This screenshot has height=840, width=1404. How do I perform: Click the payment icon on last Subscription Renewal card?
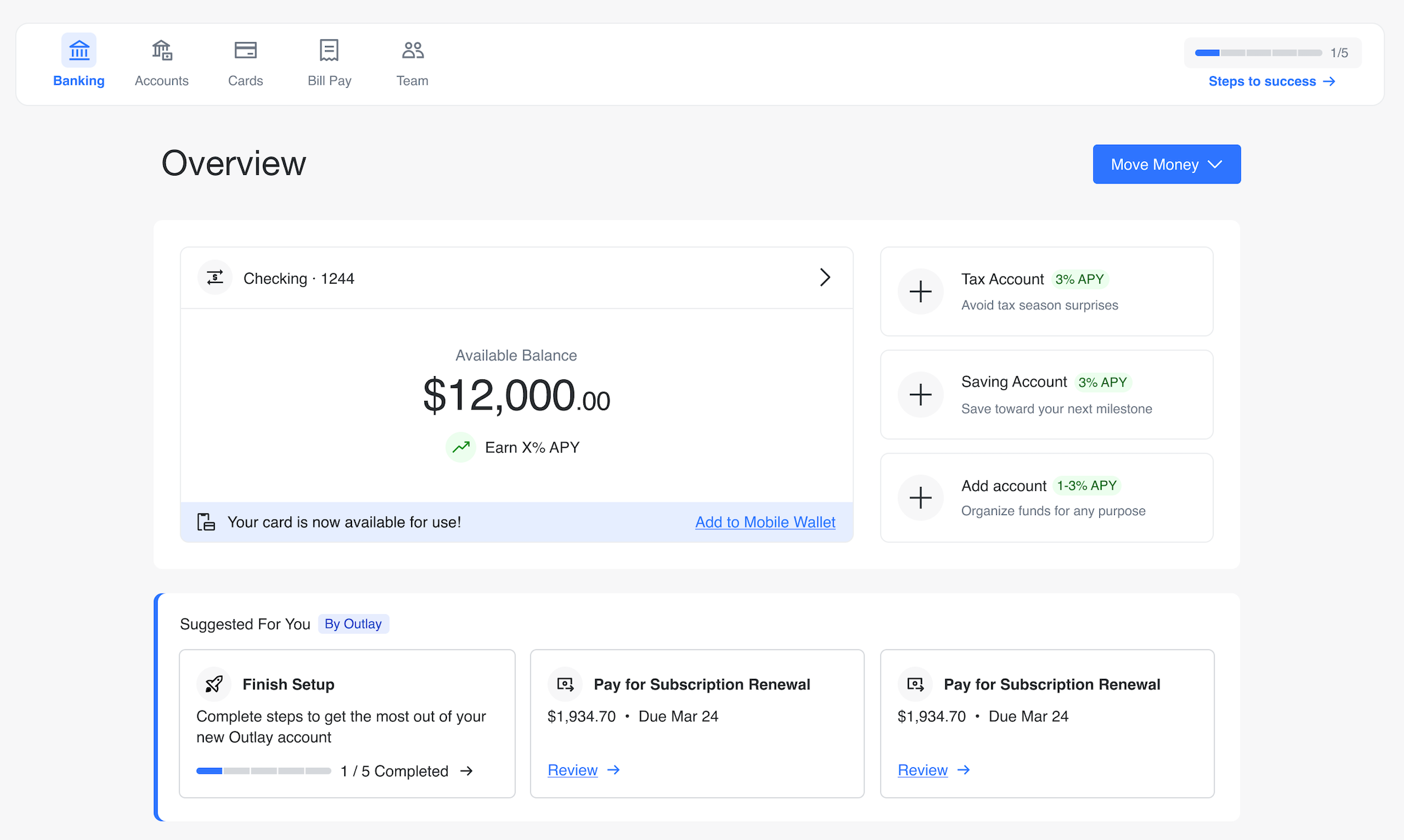tap(915, 684)
